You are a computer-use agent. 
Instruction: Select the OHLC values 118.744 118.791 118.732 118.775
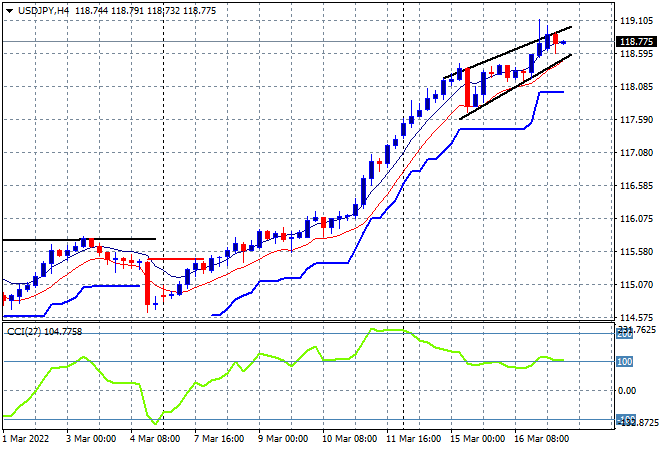point(146,11)
